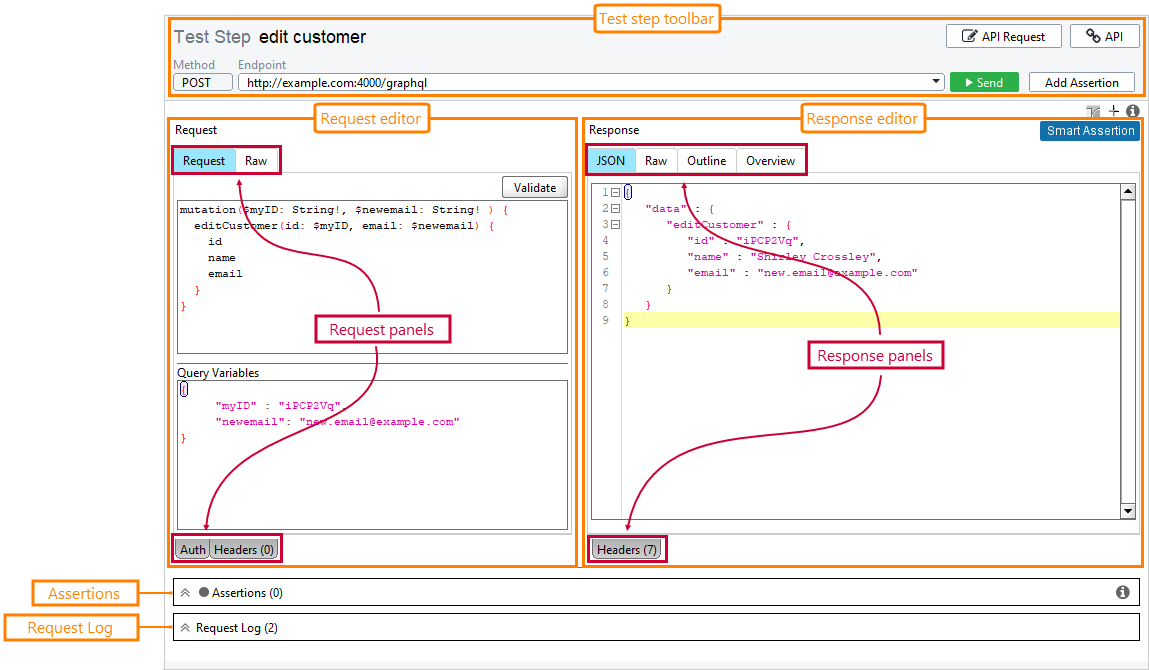
Task: Click the Add Assertion button
Action: click(x=1082, y=82)
